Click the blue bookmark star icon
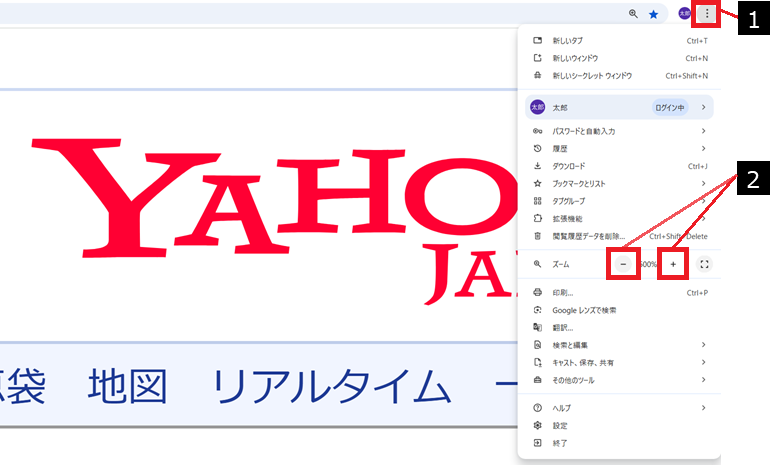The image size is (773, 465). click(x=653, y=14)
